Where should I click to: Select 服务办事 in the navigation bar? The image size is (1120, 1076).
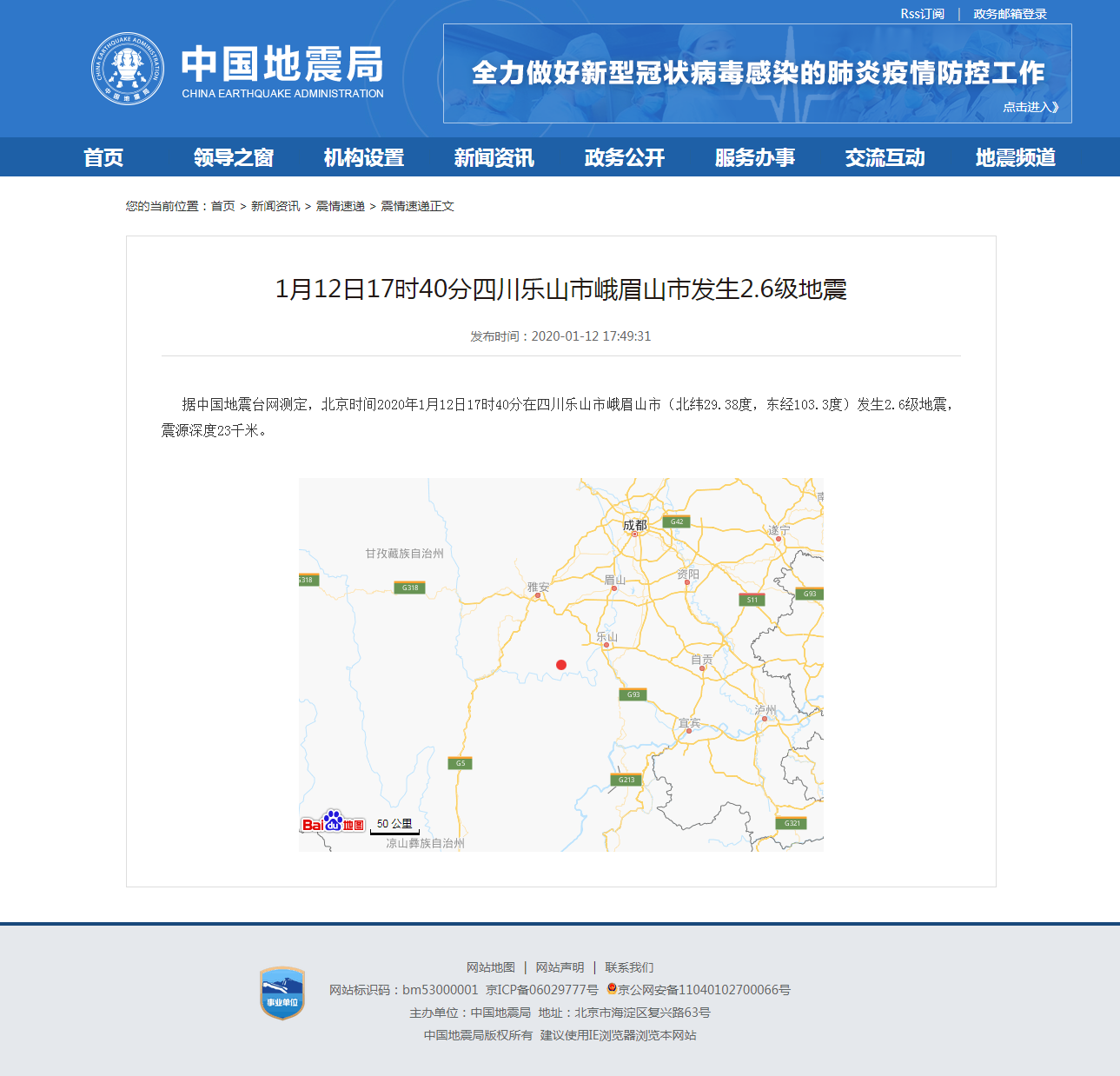pos(755,157)
